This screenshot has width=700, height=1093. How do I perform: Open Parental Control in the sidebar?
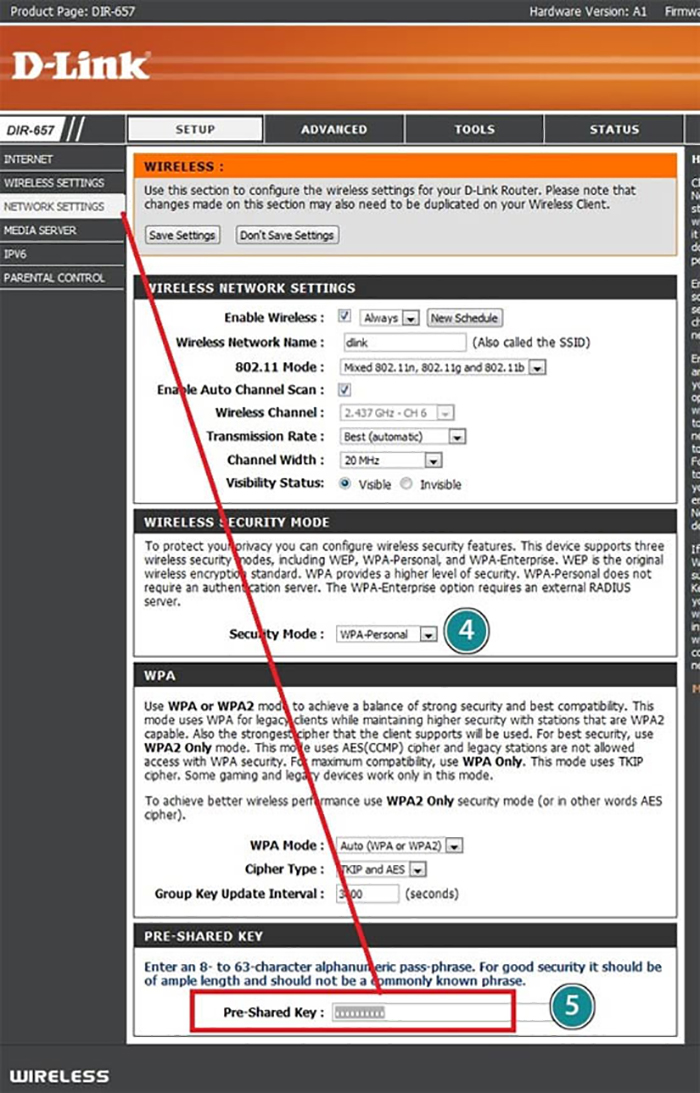(54, 278)
